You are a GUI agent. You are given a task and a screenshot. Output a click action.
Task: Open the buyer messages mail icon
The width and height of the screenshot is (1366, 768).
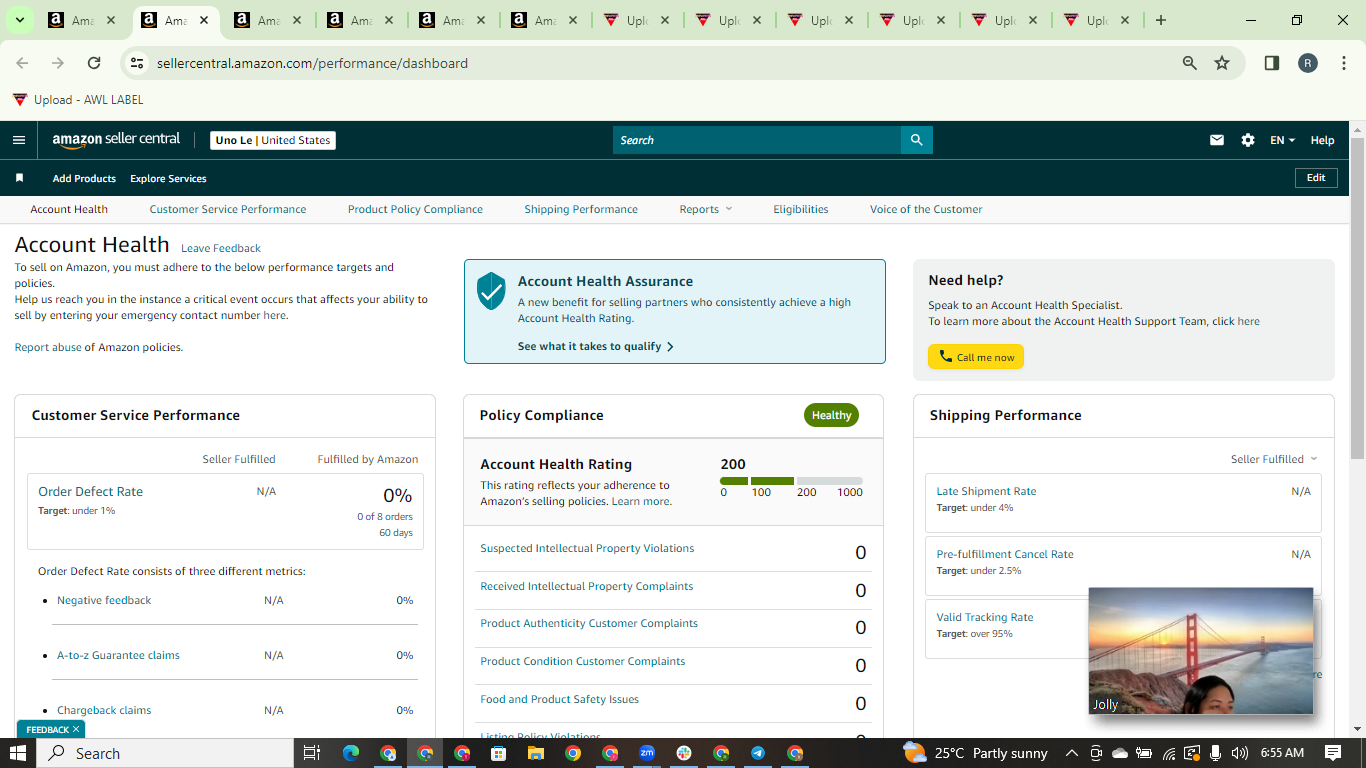1217,140
